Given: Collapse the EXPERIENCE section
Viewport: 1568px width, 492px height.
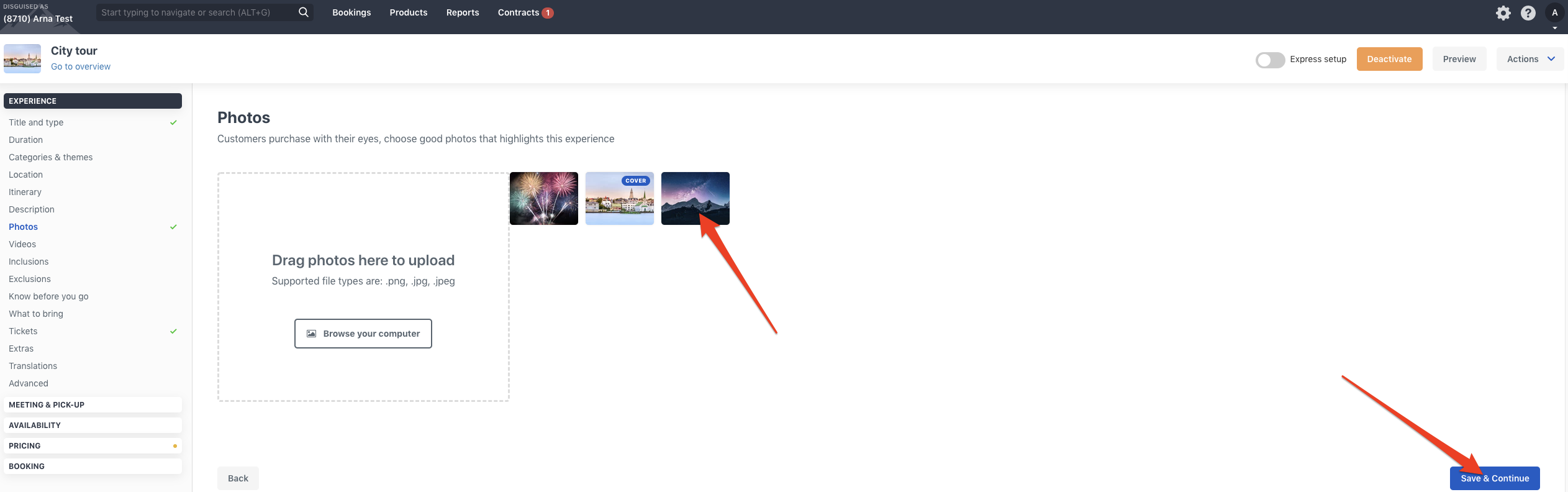Looking at the screenshot, I should (93, 101).
